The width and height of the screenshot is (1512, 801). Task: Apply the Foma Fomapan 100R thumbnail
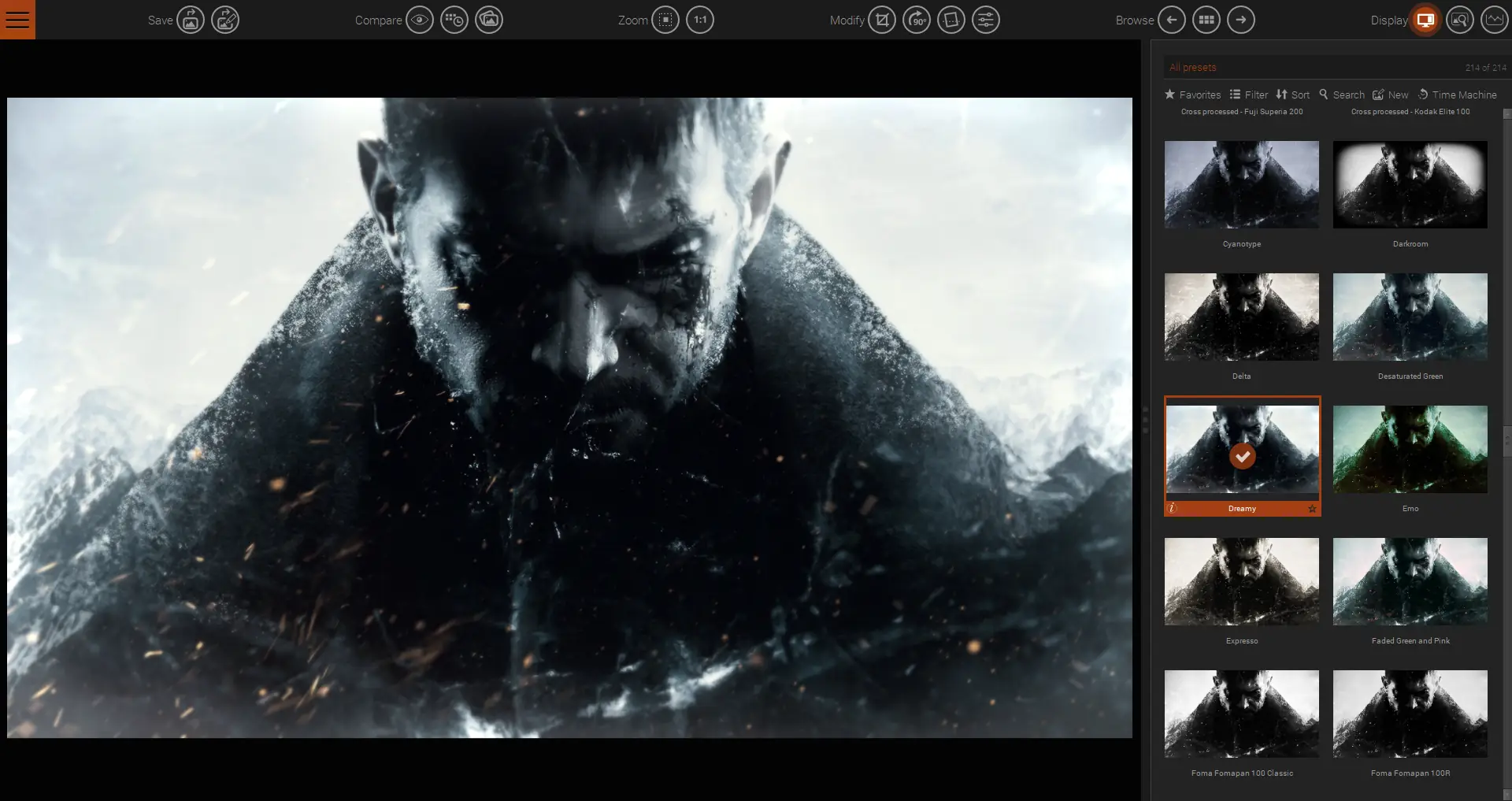tap(1410, 714)
